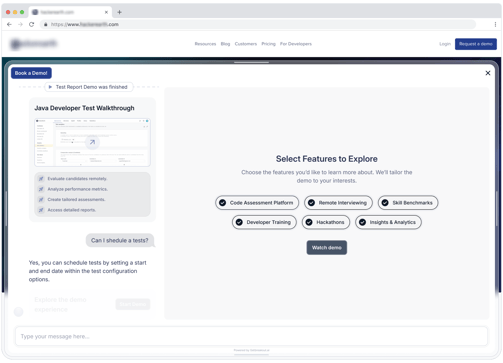503x363 pixels.
Task: Click macOS green maximize window button
Action: [22, 12]
